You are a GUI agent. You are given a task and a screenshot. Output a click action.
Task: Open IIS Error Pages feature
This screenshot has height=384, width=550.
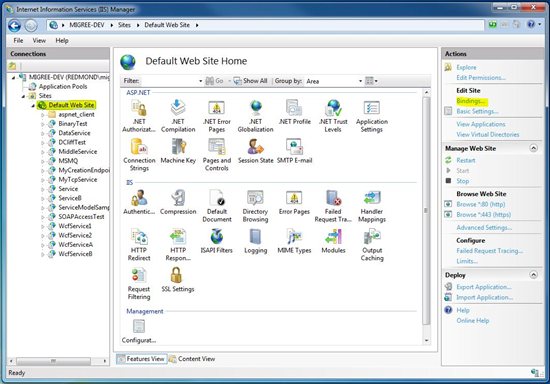click(x=294, y=202)
